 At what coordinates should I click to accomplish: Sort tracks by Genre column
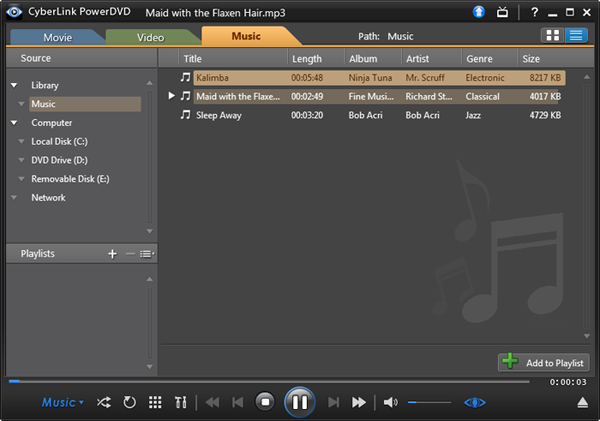pos(490,59)
